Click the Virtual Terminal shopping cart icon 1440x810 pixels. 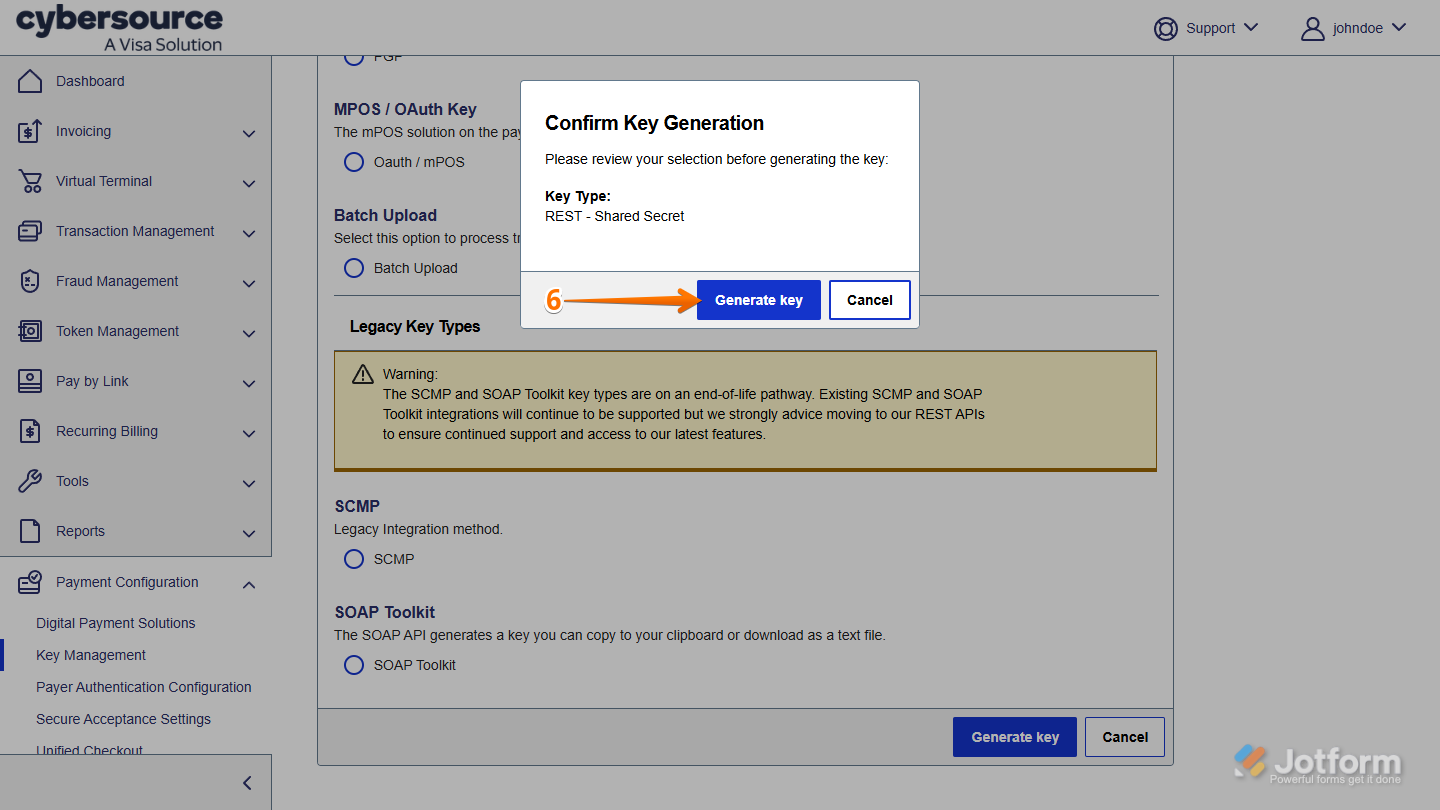click(30, 181)
